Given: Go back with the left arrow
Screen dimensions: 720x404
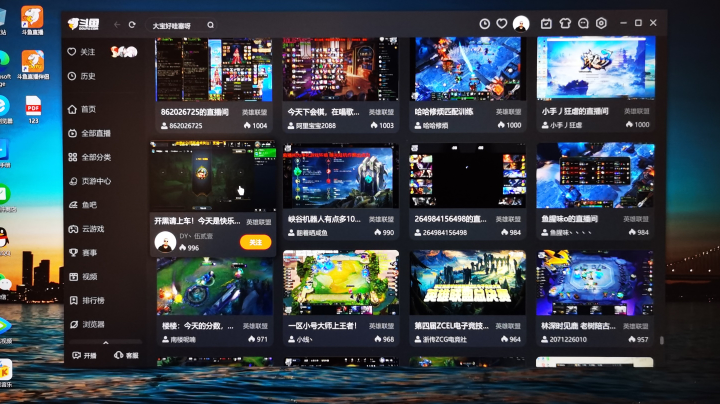Looking at the screenshot, I should tap(117, 25).
